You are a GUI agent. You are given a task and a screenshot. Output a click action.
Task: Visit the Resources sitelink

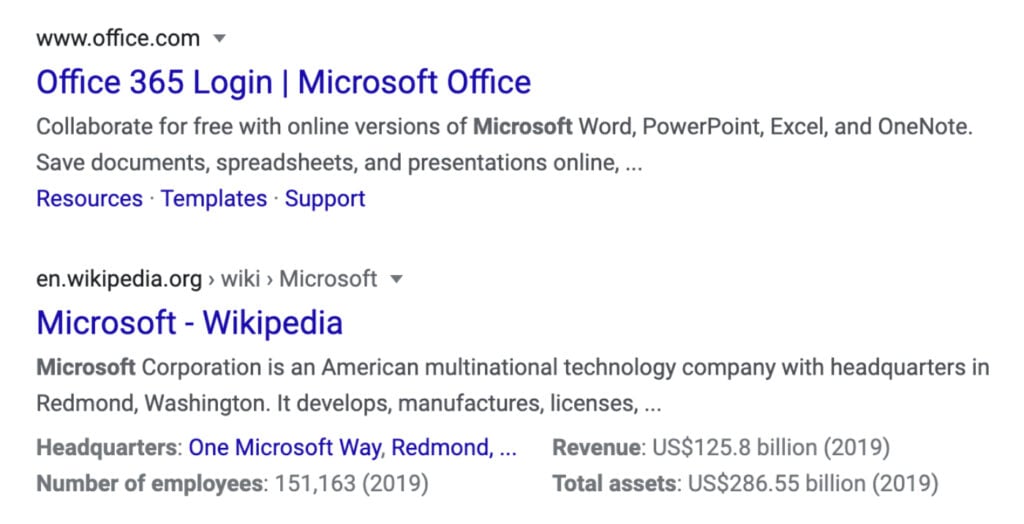[89, 199]
